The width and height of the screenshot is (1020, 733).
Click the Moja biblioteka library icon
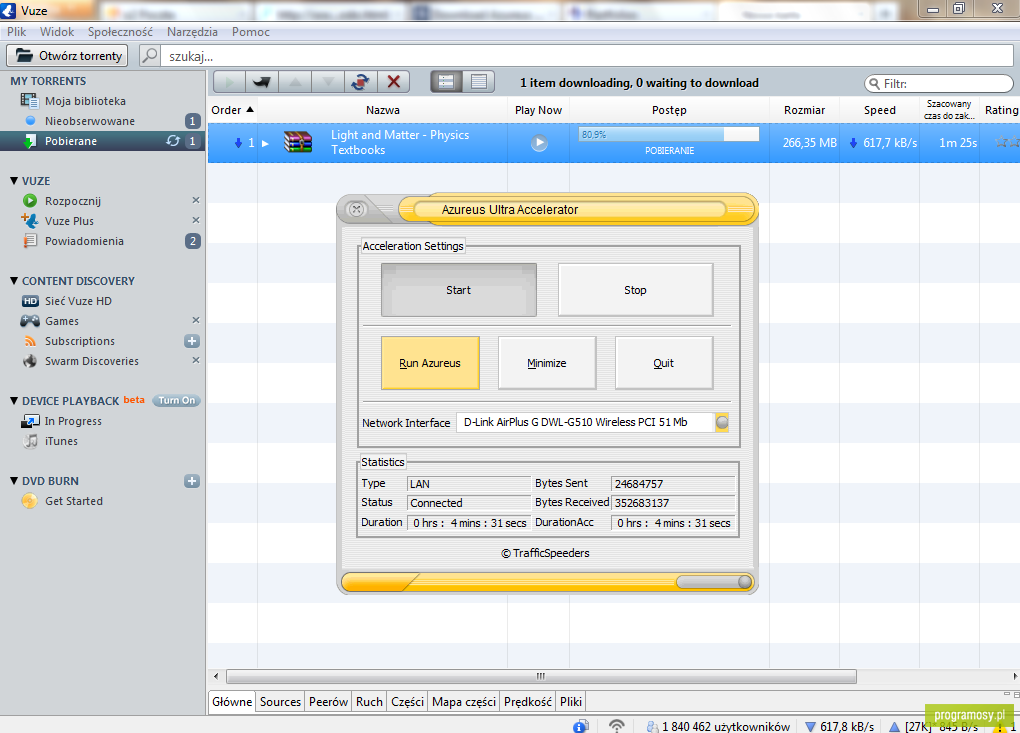29,100
